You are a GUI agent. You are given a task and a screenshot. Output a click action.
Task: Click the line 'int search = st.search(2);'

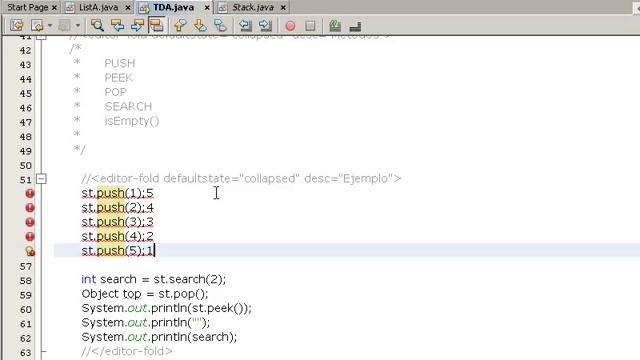(x=153, y=280)
